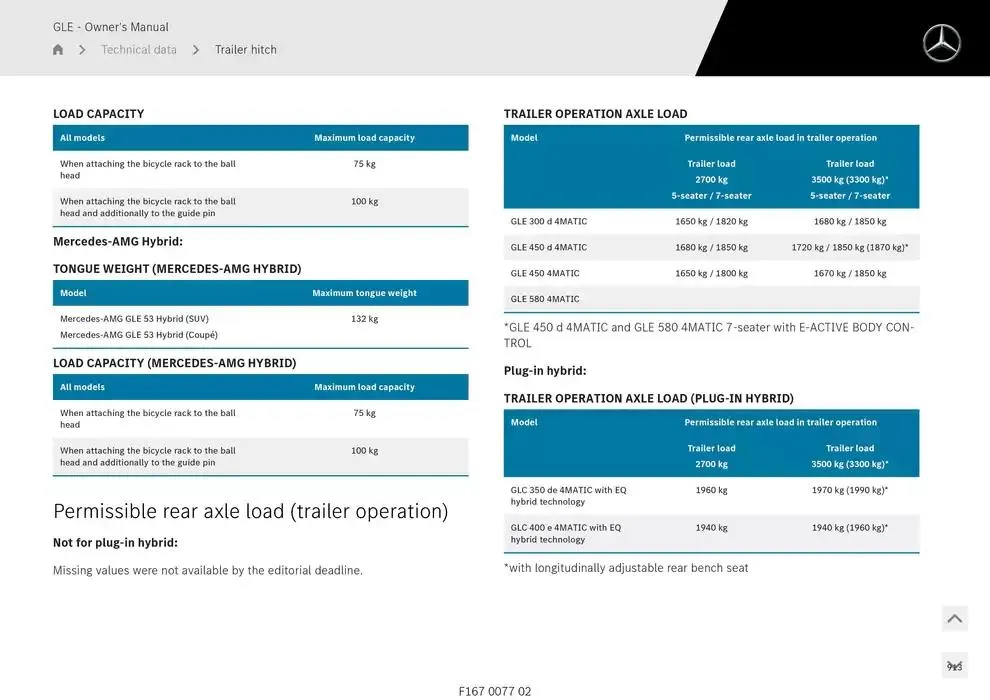
Task: Click the GLC 350 de 4MATIC model cell
Action: 568,496
